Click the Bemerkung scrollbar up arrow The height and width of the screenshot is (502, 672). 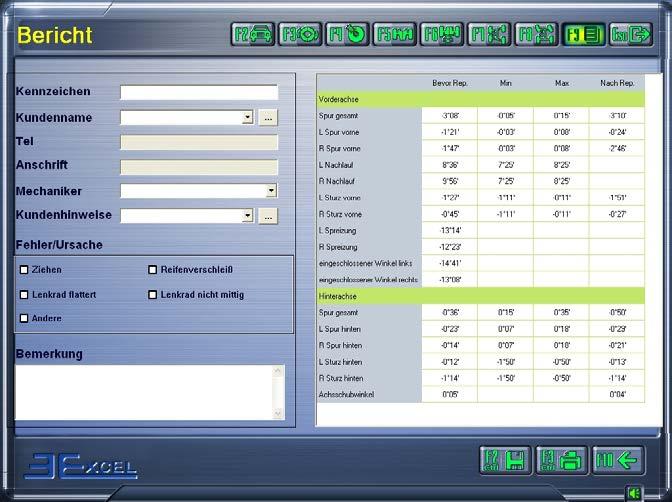(278, 371)
